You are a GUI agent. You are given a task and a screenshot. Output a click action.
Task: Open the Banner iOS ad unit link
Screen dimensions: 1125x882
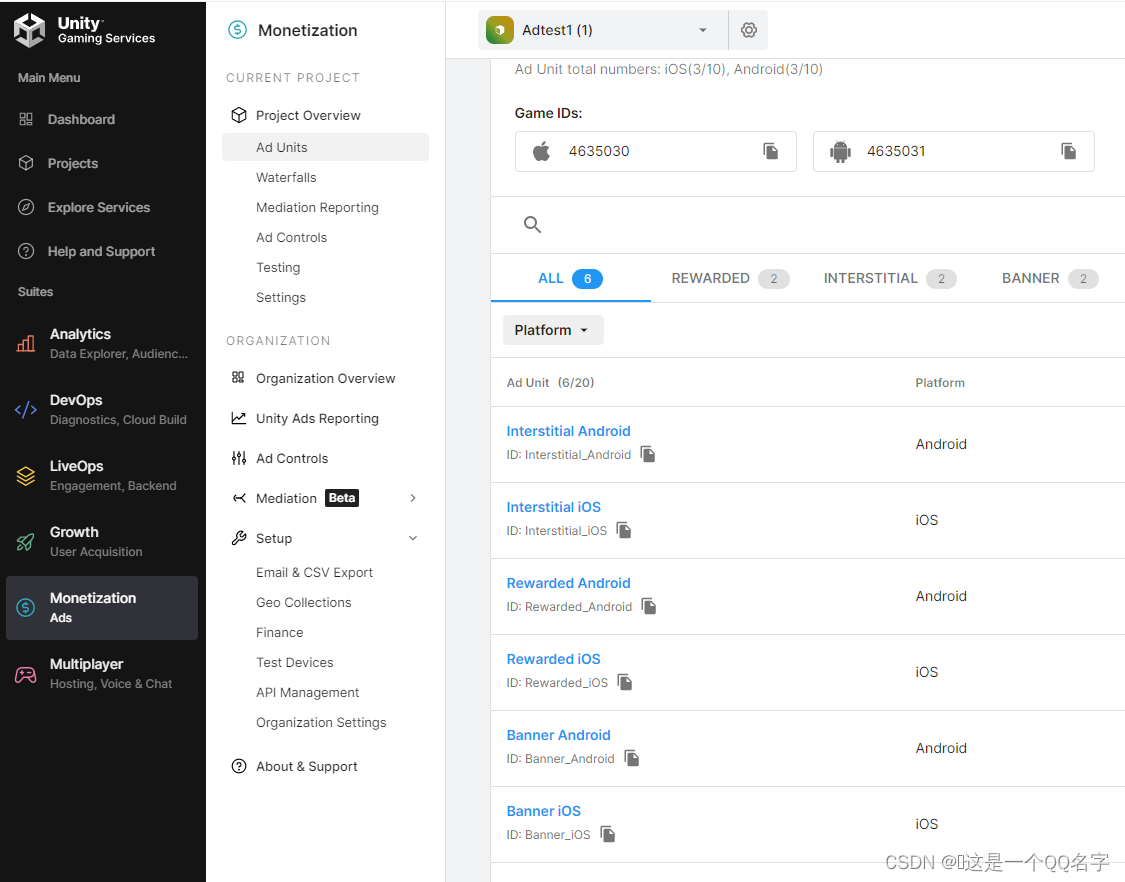click(x=543, y=811)
